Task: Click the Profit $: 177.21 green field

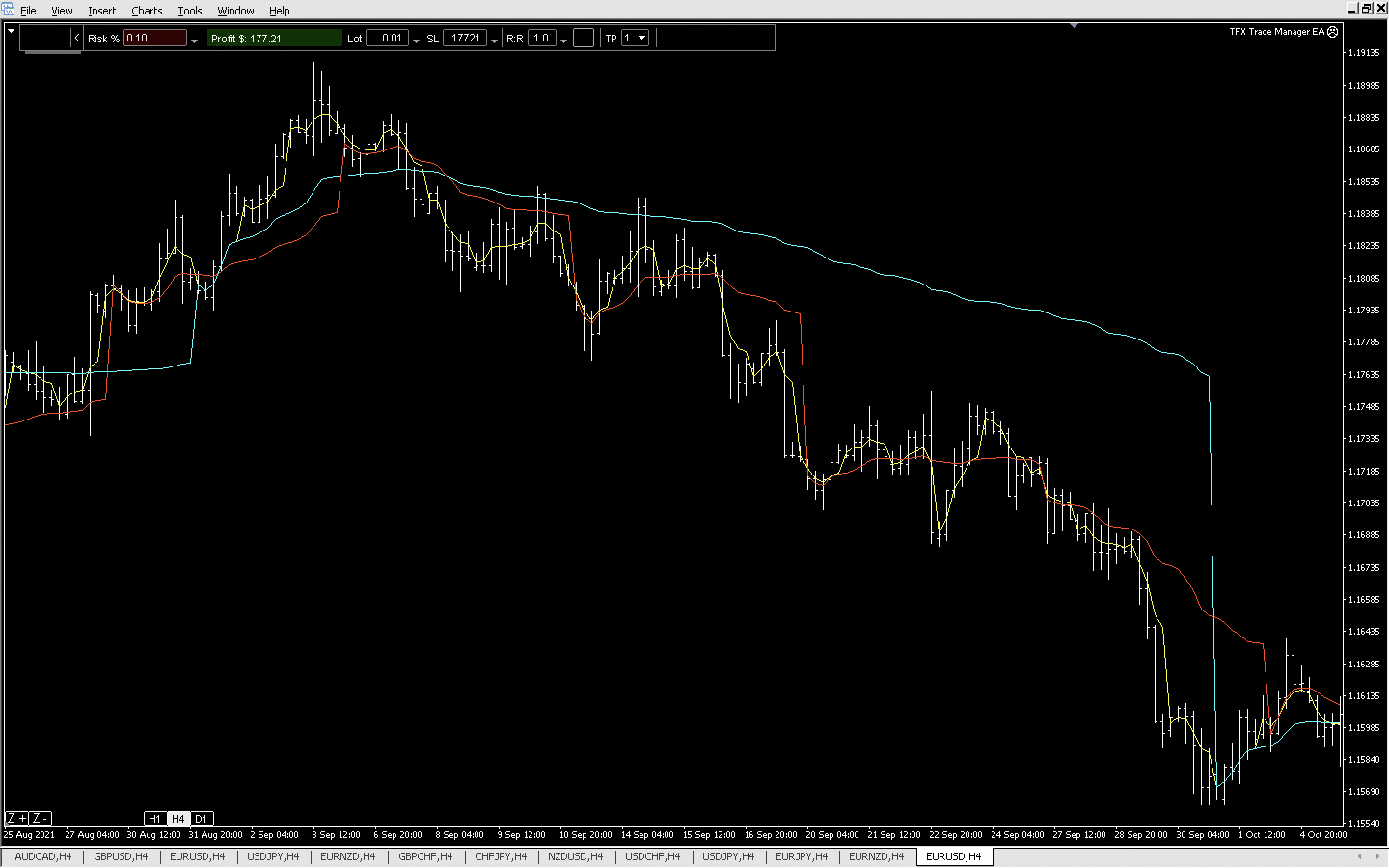Action: pos(274,38)
